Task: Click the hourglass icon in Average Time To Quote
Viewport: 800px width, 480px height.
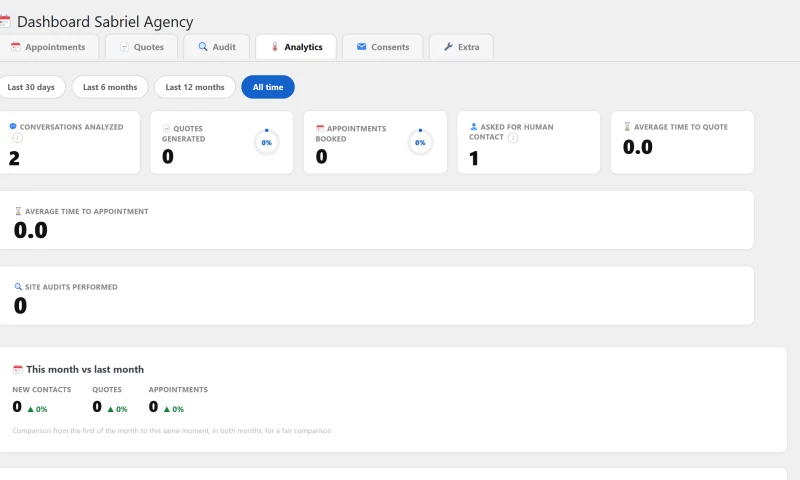Action: pos(627,126)
